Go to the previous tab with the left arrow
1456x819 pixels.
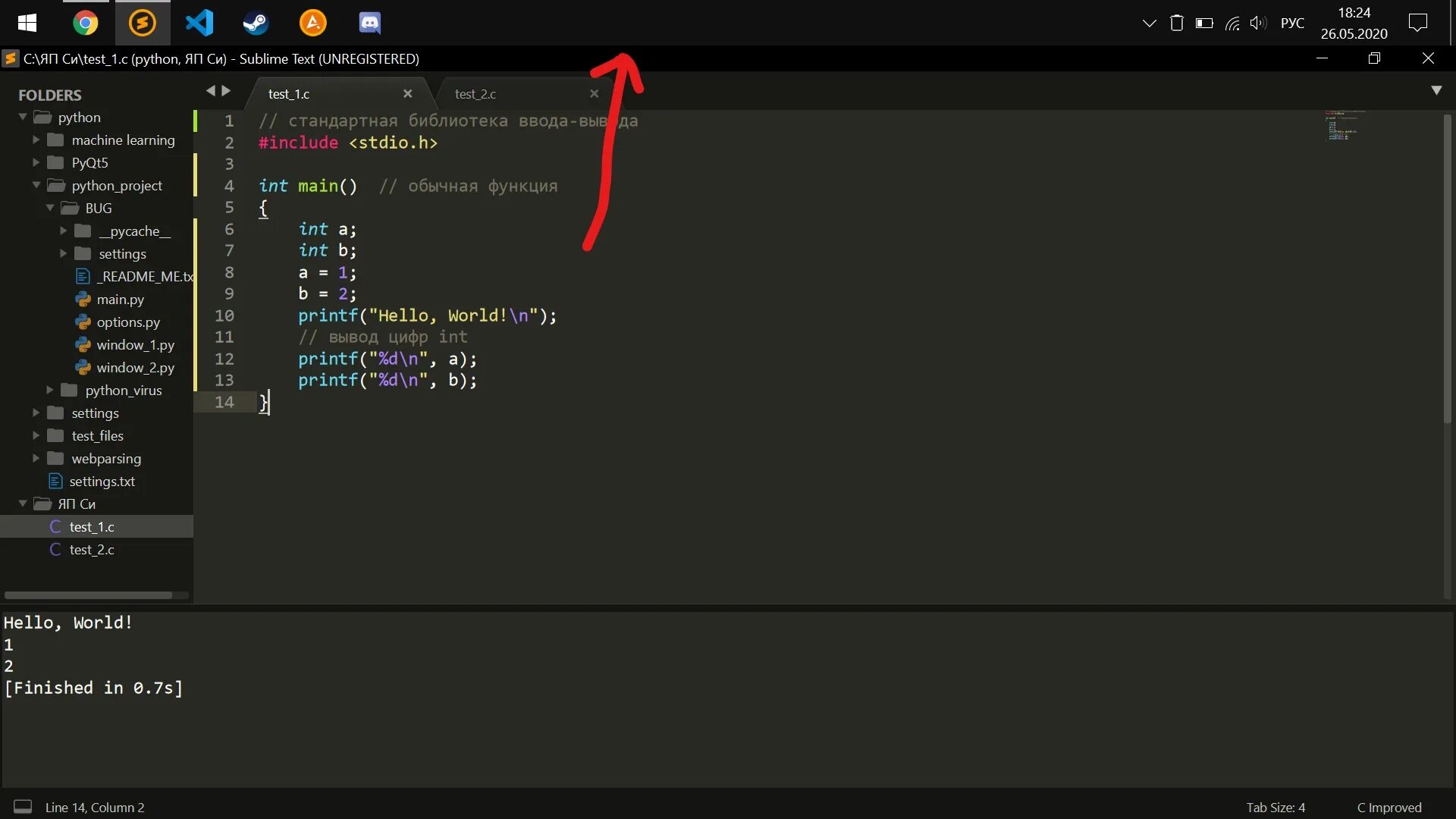(x=211, y=91)
